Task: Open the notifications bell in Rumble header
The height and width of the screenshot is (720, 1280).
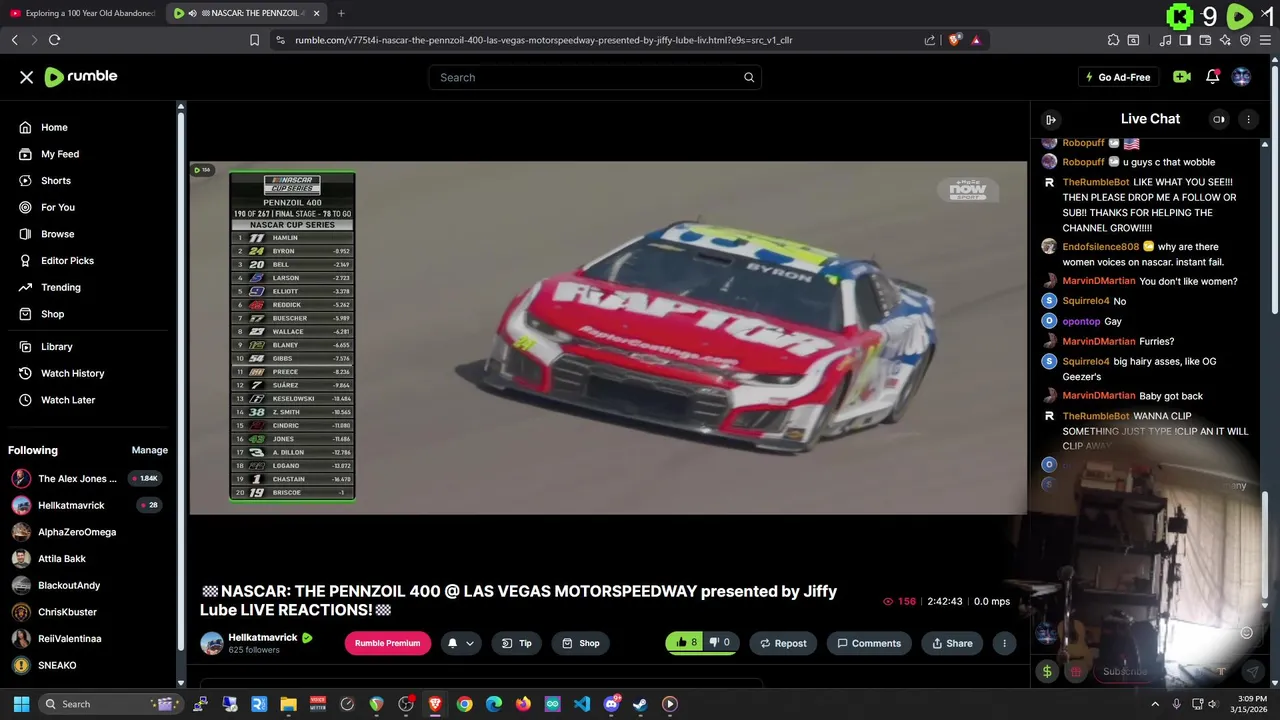Action: [1212, 77]
